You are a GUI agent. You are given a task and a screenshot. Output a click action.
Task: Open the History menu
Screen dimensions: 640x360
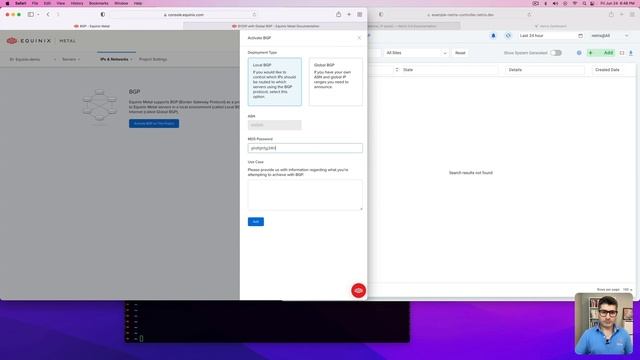pos(77,3)
